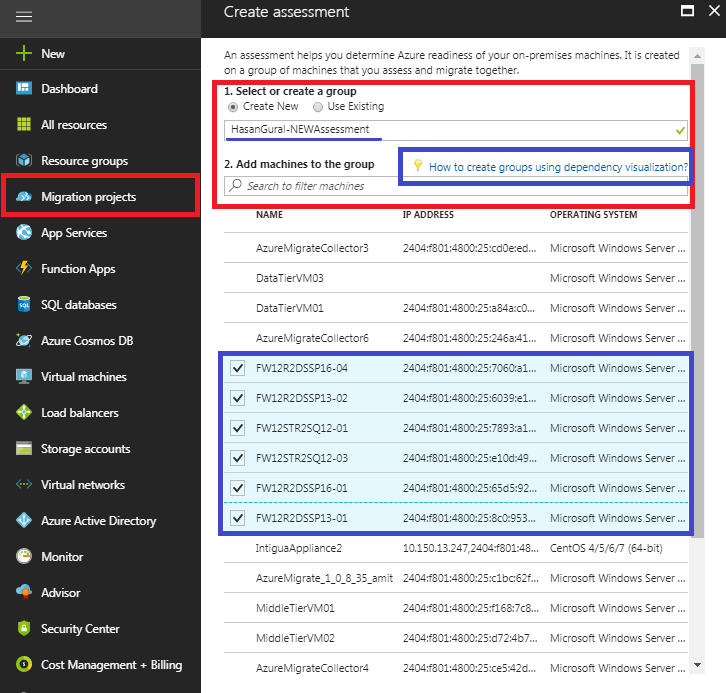The width and height of the screenshot is (726, 693).
Task: Click the scrollbar up arrow
Action: pyautogui.click(x=697, y=56)
